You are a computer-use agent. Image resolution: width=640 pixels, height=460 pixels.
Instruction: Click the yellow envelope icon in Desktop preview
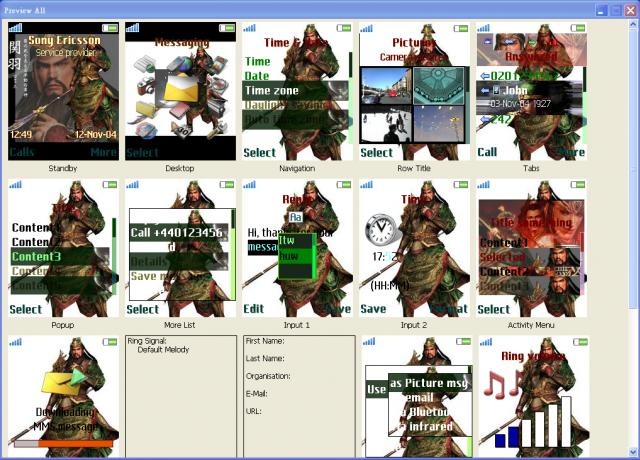[181, 88]
